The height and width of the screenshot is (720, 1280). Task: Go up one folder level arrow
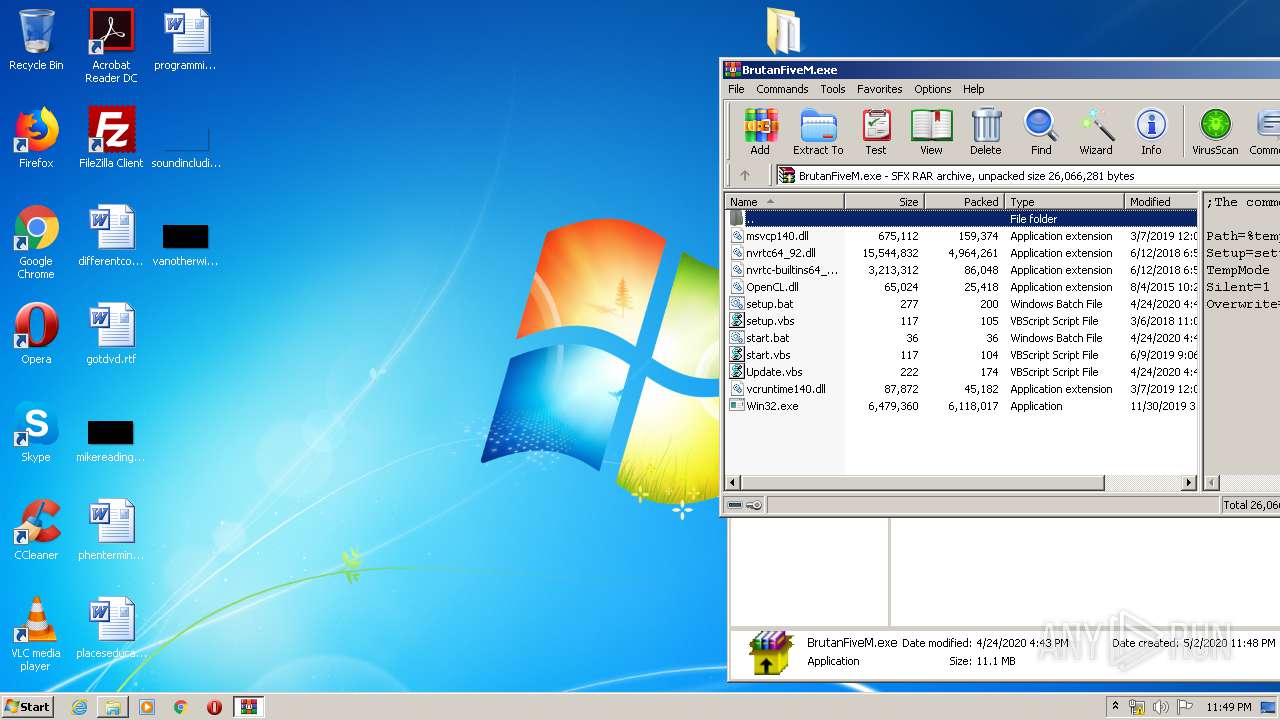pos(744,175)
